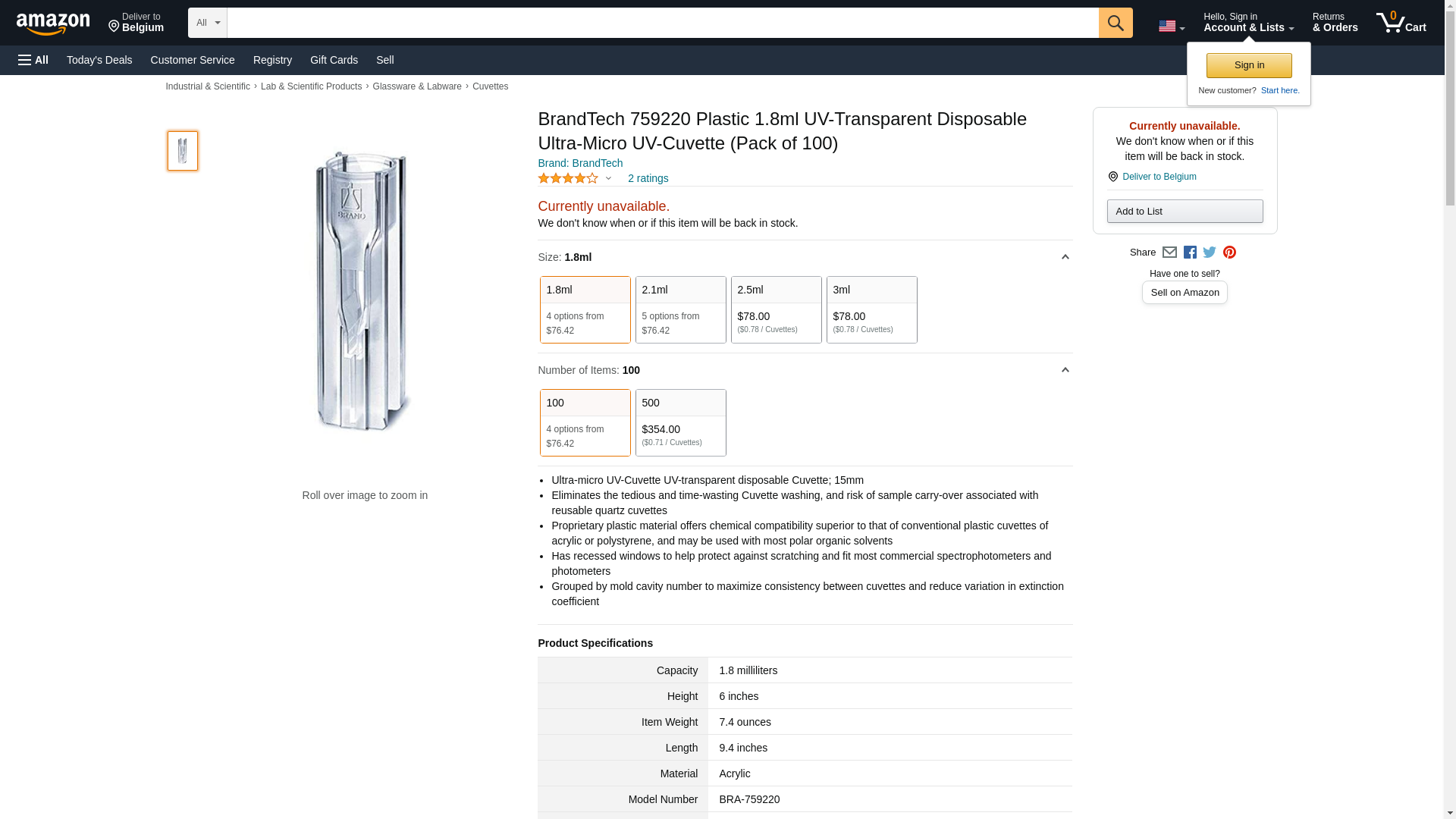Select the 2.1ml size option
This screenshot has width=1456, height=819.
pyautogui.click(x=680, y=309)
